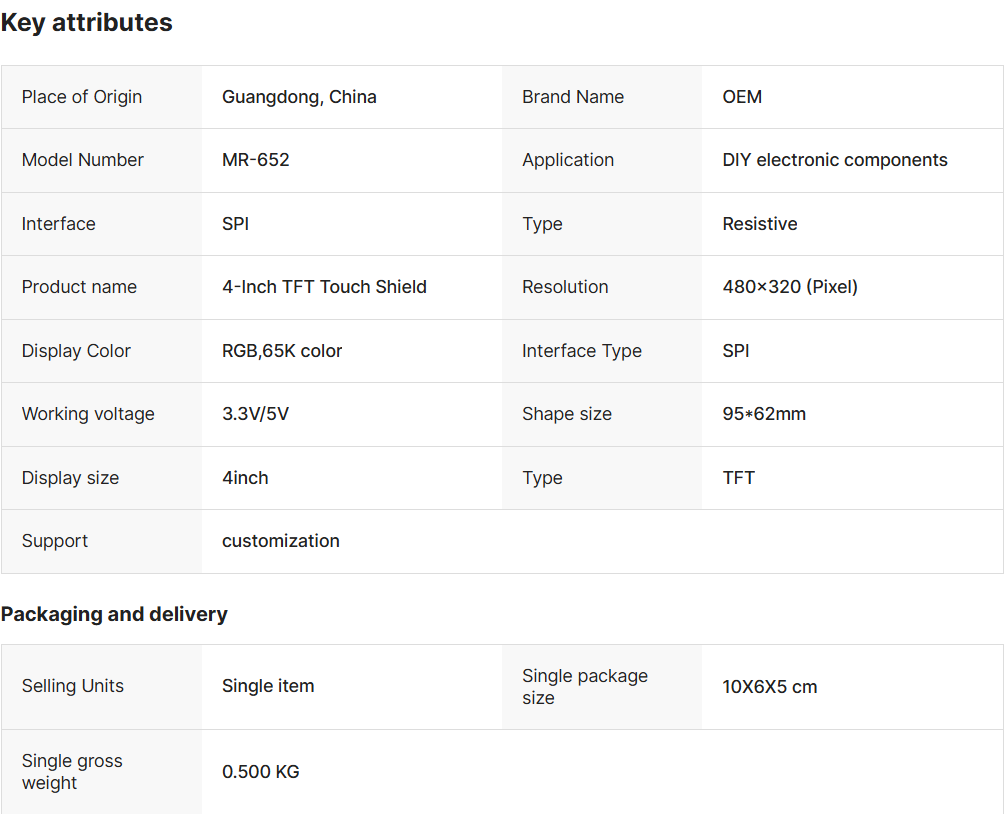Select the Resistive type value
The image size is (1005, 814).
[759, 224]
